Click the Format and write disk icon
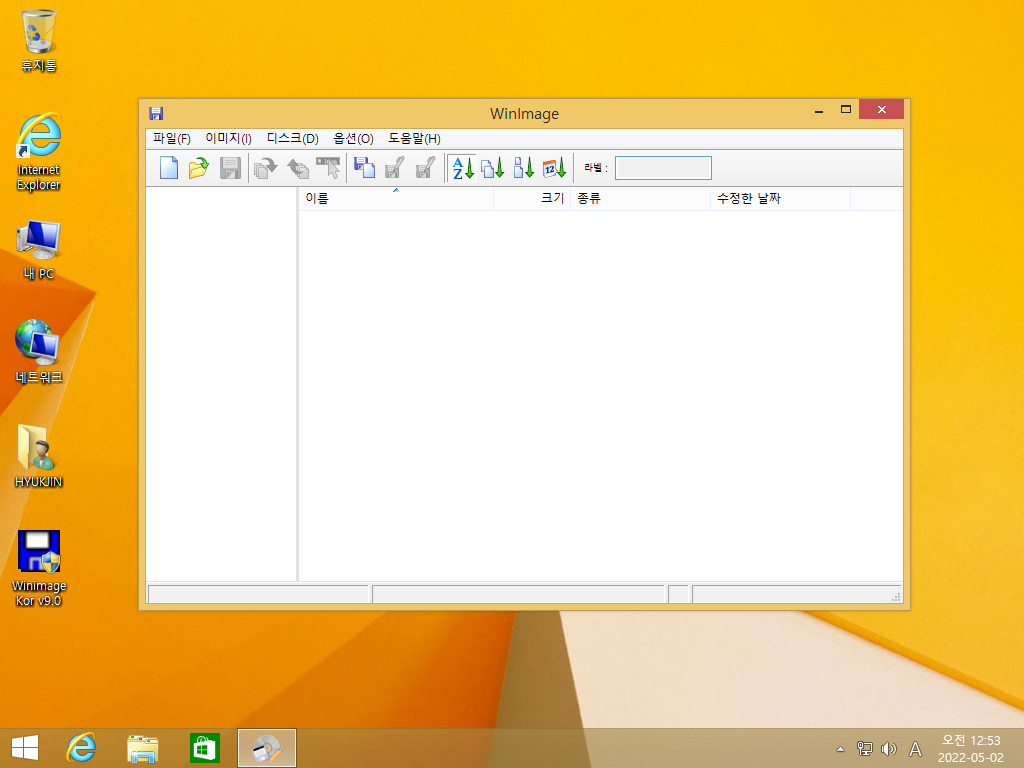The height and width of the screenshot is (768, 1024). click(425, 168)
